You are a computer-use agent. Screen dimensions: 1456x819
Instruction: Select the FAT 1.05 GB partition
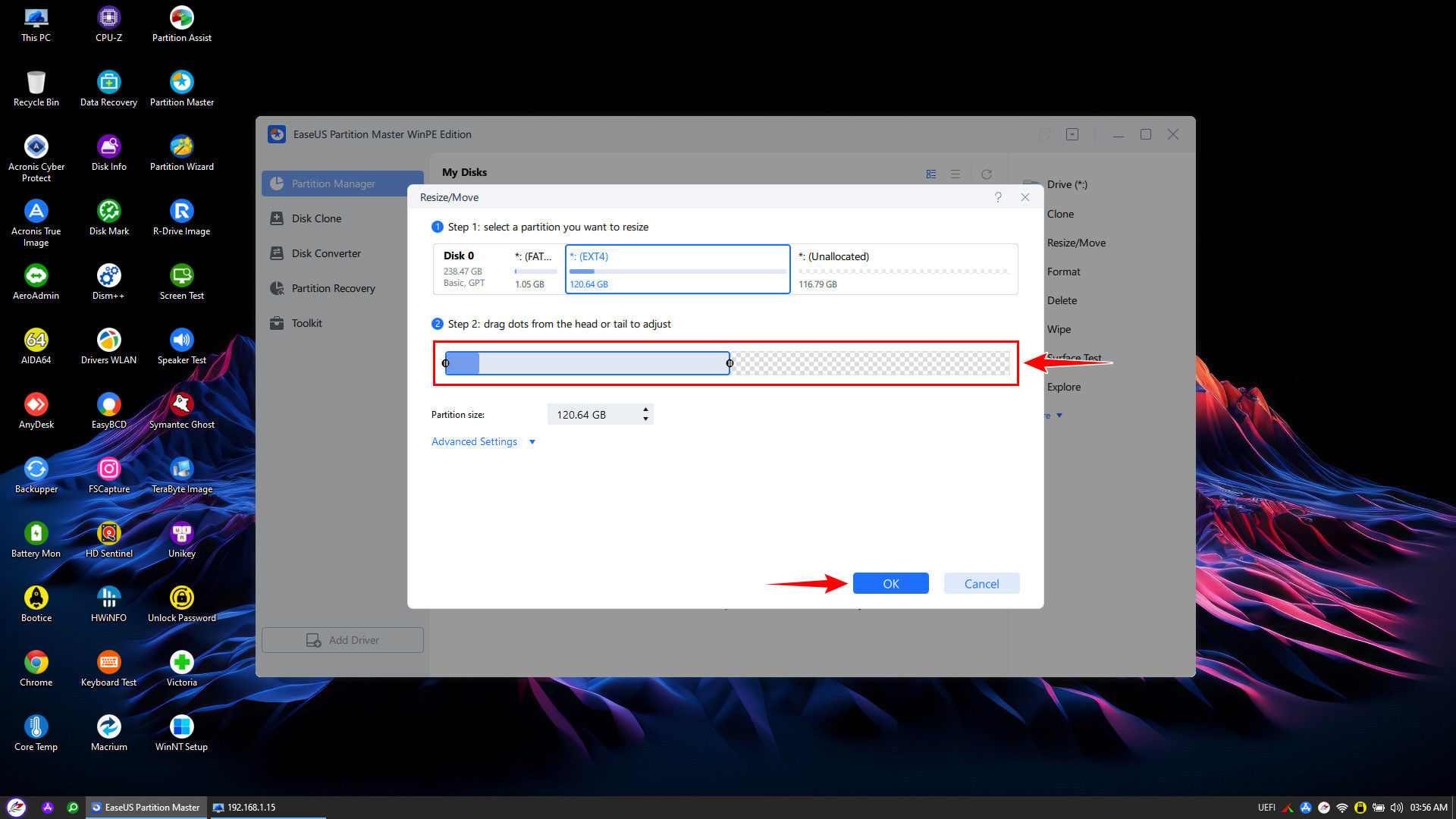pyautogui.click(x=535, y=269)
